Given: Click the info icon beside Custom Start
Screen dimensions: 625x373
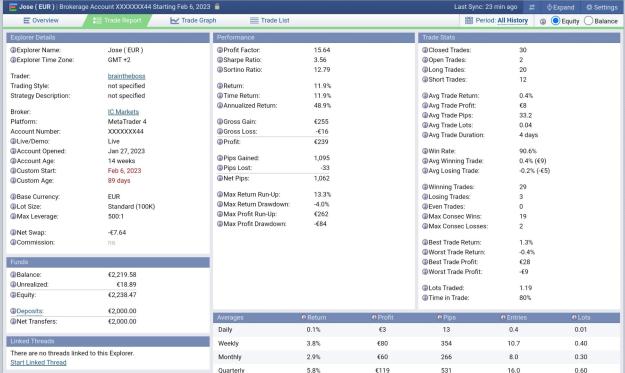Looking at the screenshot, I should tap(13, 171).
